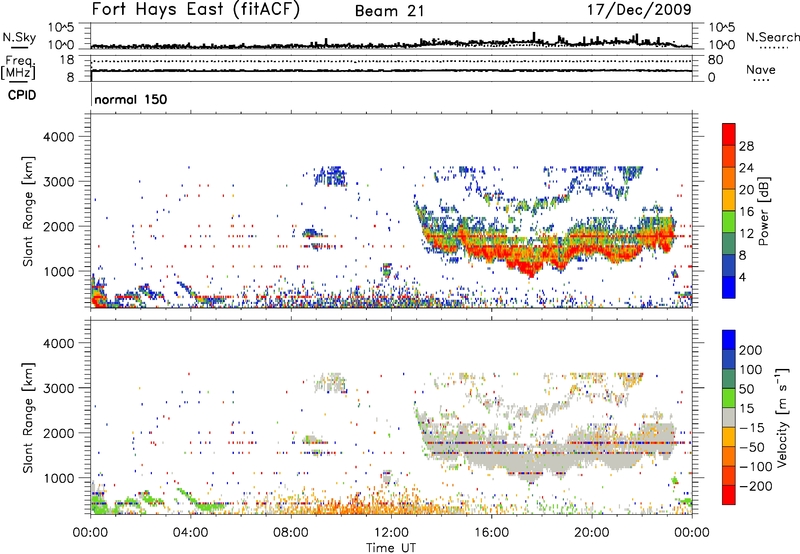Select the normal 150 CPID text
Image resolution: width=800 pixels, height=554 pixels.
131,99
